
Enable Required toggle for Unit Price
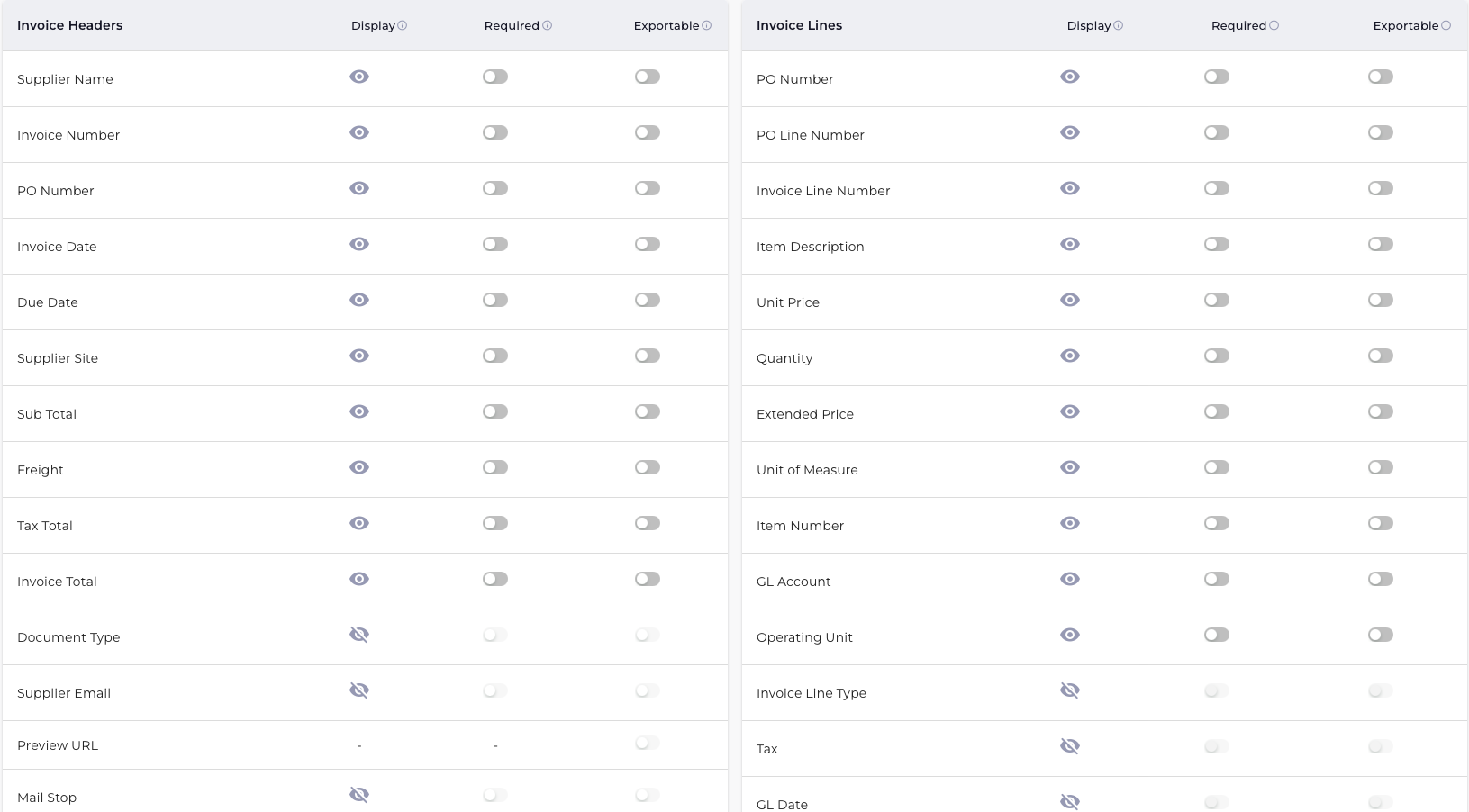1217,300
